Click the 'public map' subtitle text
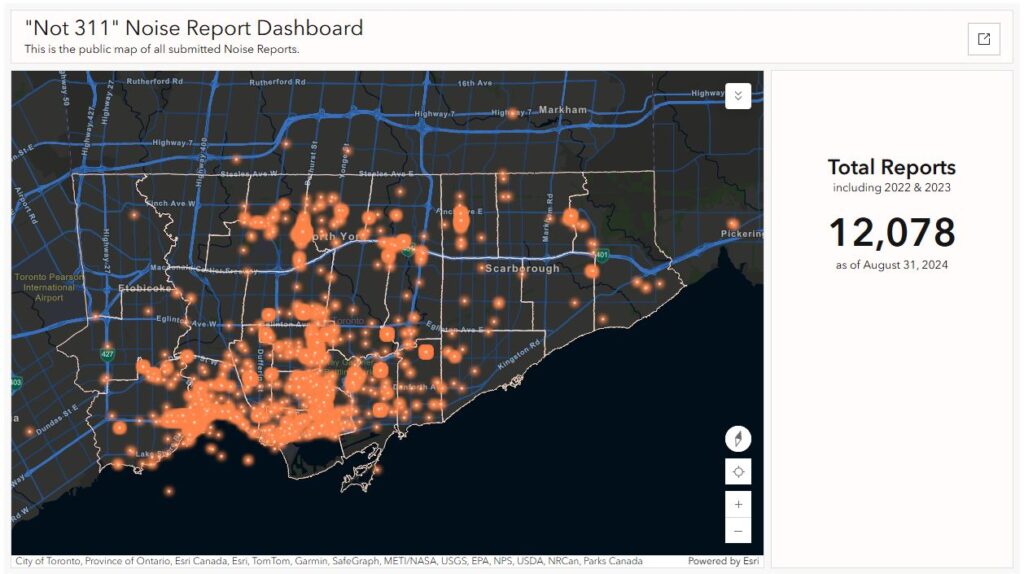This screenshot has height=574, width=1024. click(x=161, y=50)
